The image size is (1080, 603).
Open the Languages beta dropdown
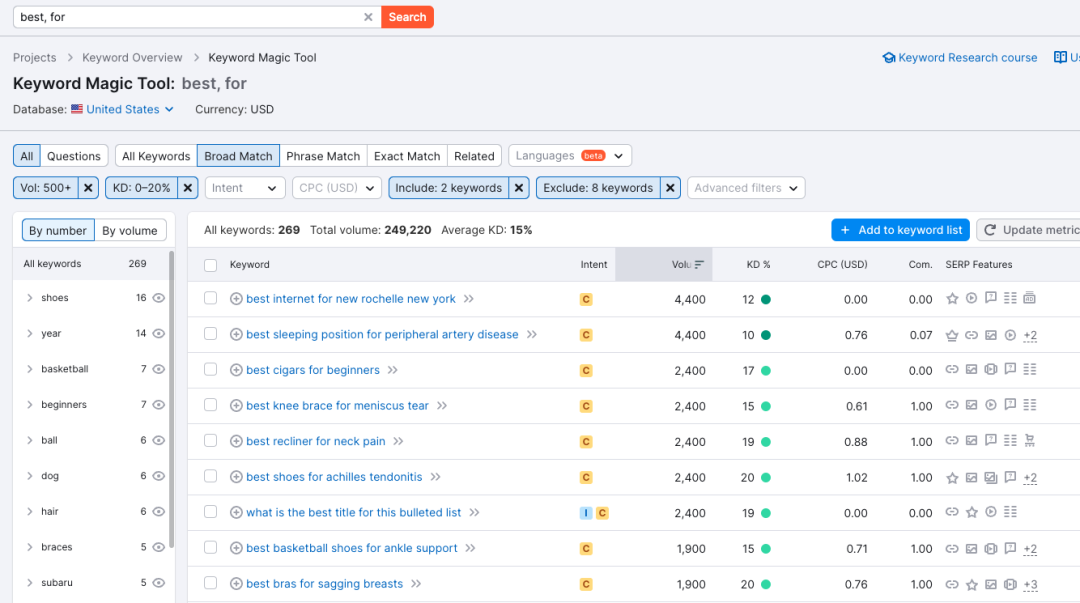tap(570, 156)
